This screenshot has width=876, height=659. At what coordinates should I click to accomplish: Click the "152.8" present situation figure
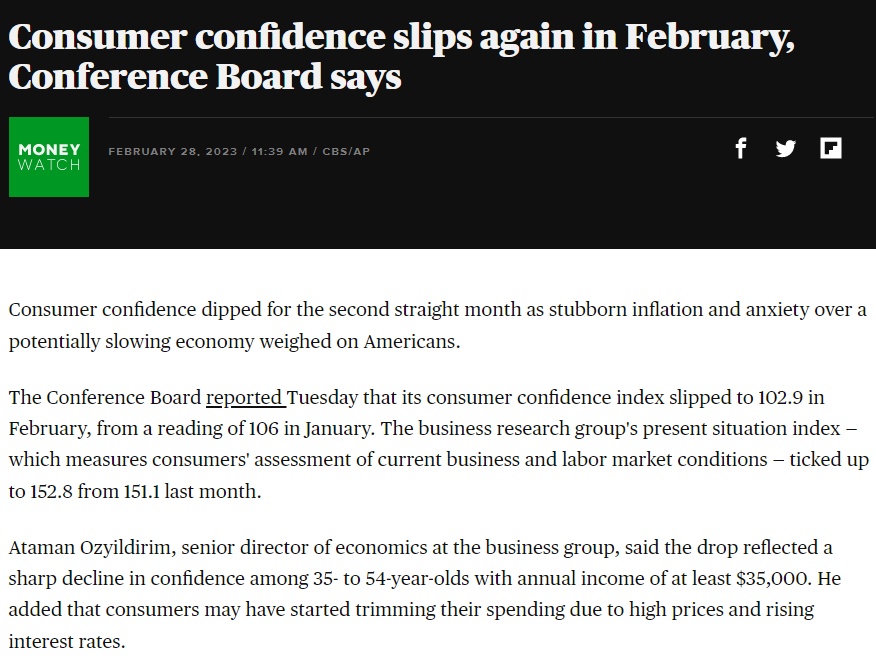[x=51, y=491]
